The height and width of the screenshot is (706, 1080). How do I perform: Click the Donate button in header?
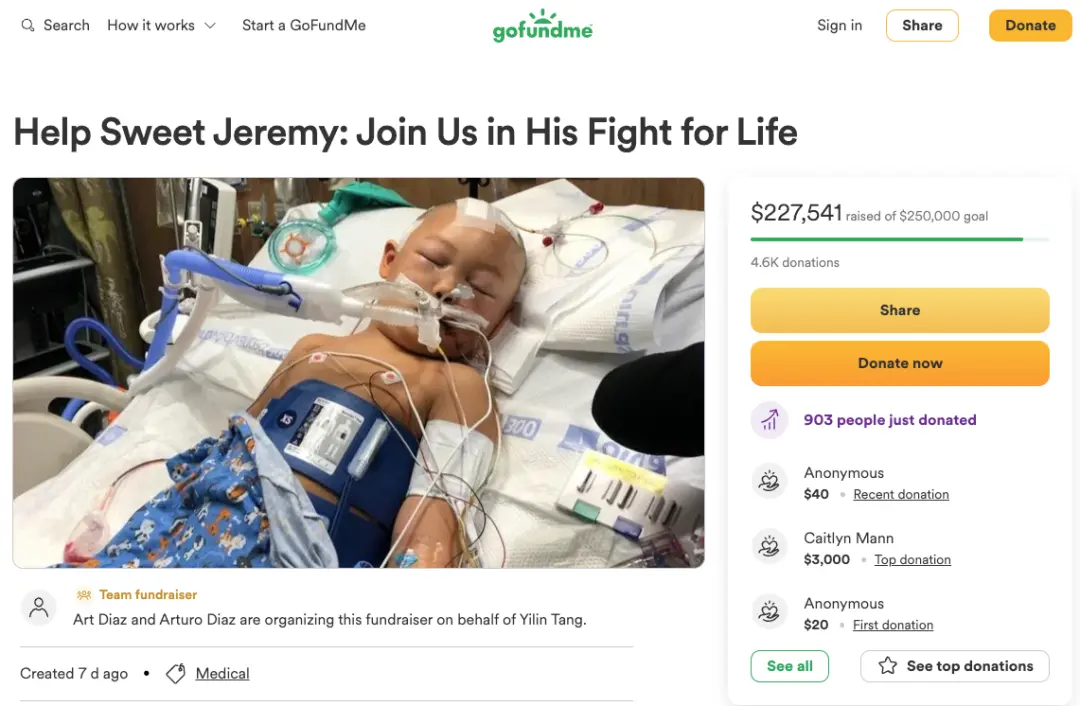click(x=1029, y=25)
